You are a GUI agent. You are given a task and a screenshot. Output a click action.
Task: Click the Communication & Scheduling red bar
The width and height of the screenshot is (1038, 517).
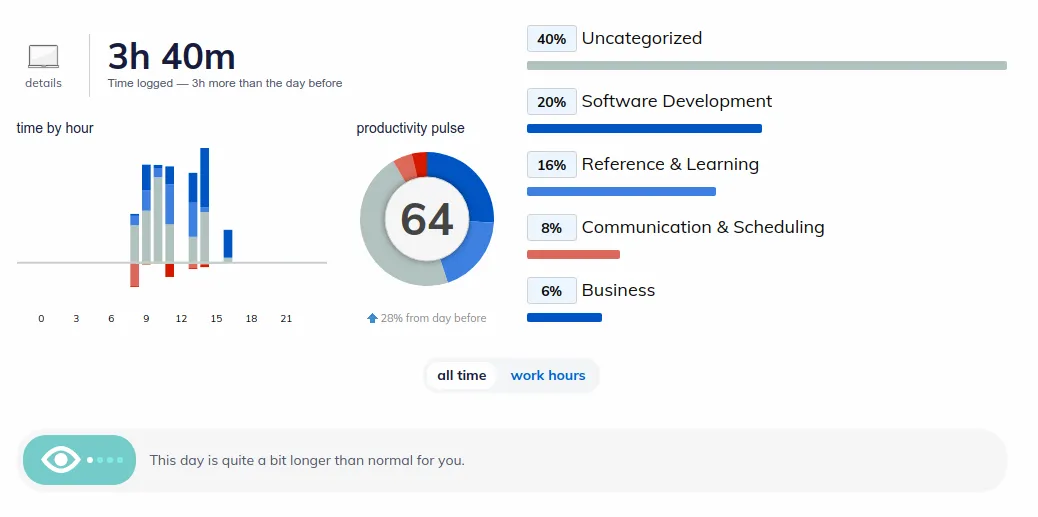[573, 255]
